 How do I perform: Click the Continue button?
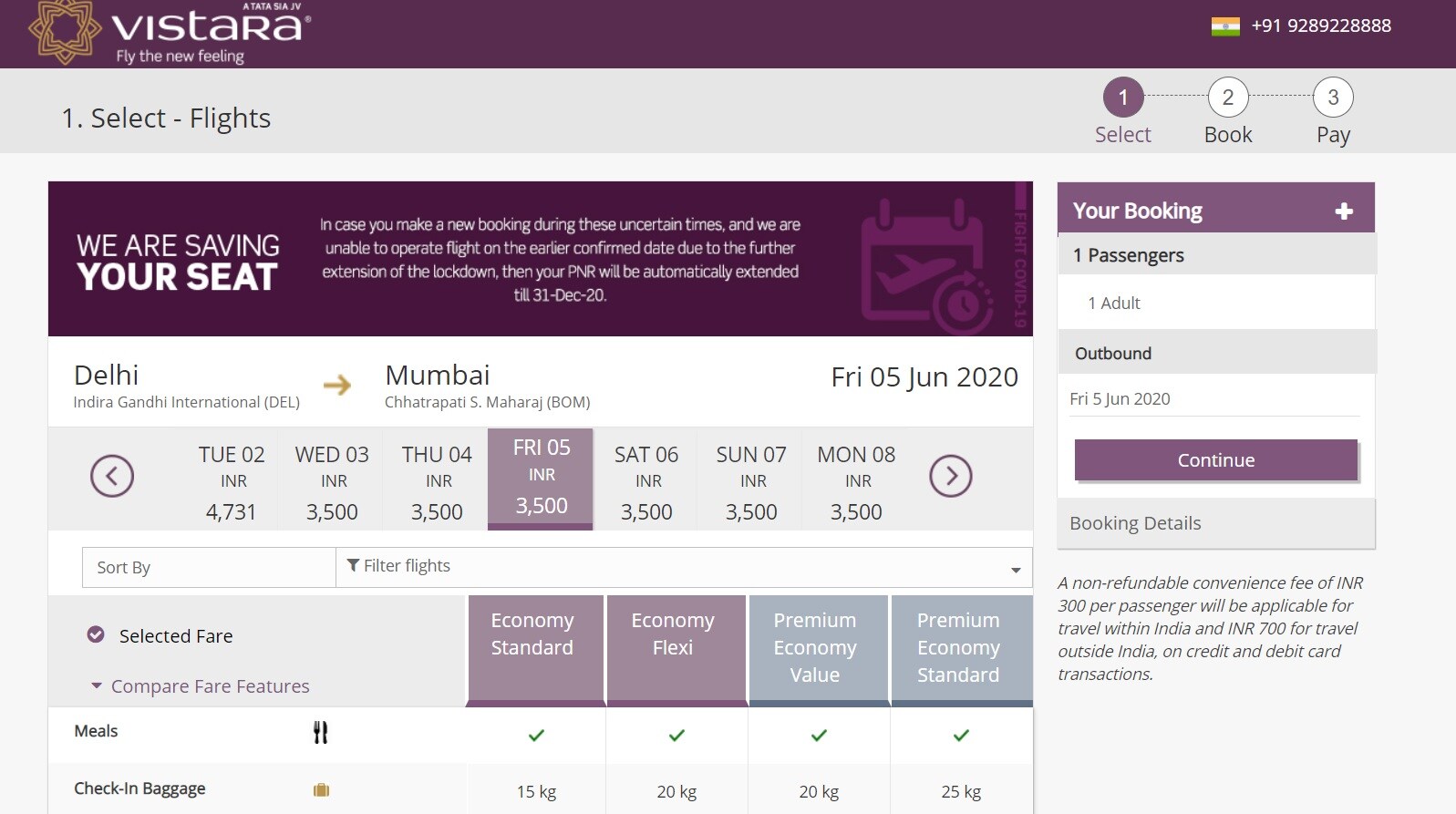pos(1216,459)
